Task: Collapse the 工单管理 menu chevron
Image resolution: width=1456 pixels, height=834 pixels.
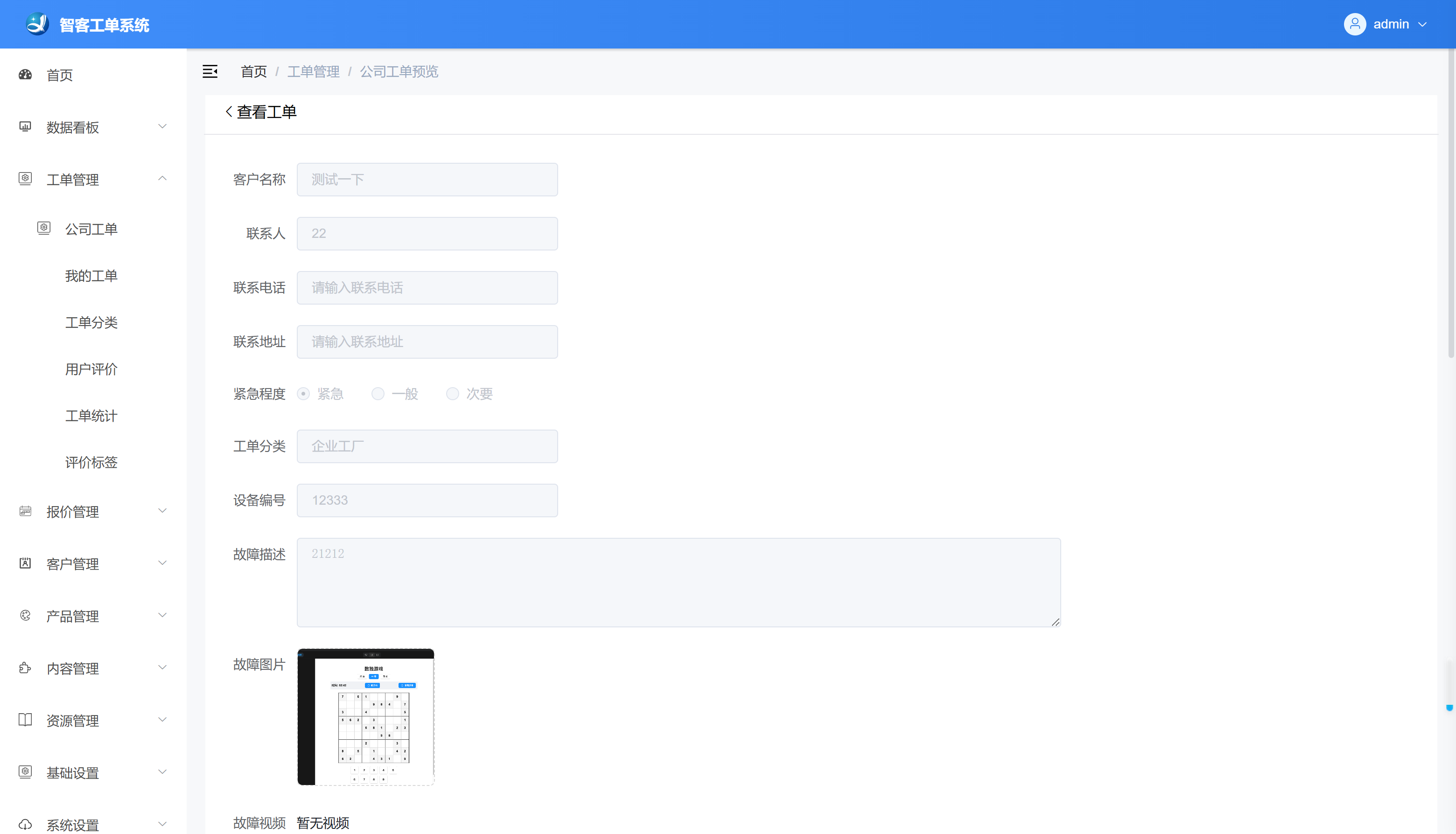Action: [162, 179]
